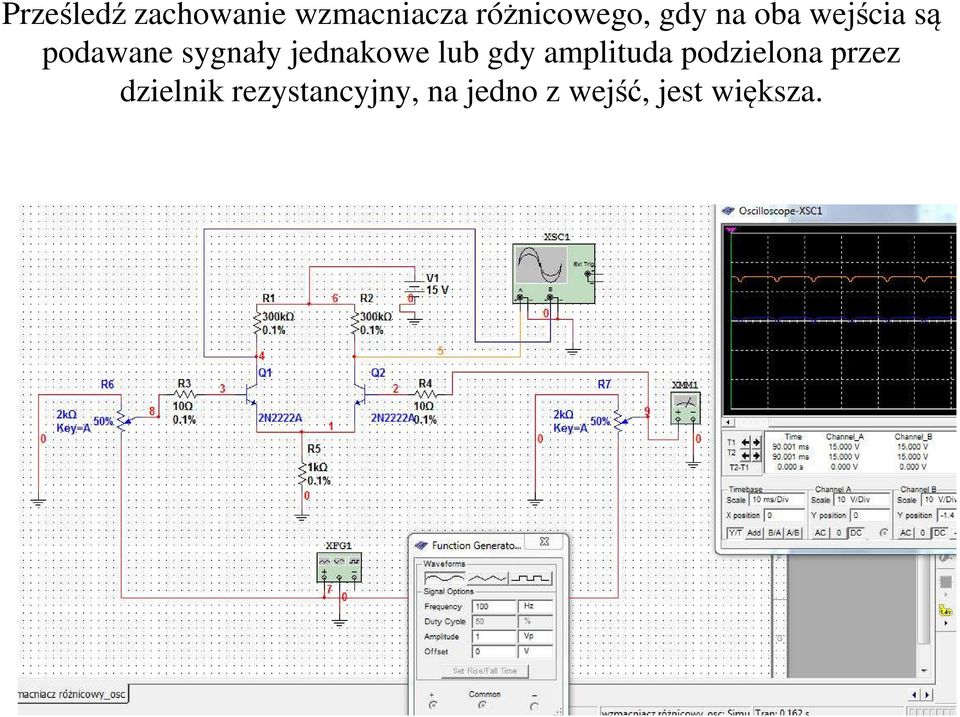This screenshot has height=717, width=960.
Task: Enable Y/T timebase display mode
Action: pos(735,533)
